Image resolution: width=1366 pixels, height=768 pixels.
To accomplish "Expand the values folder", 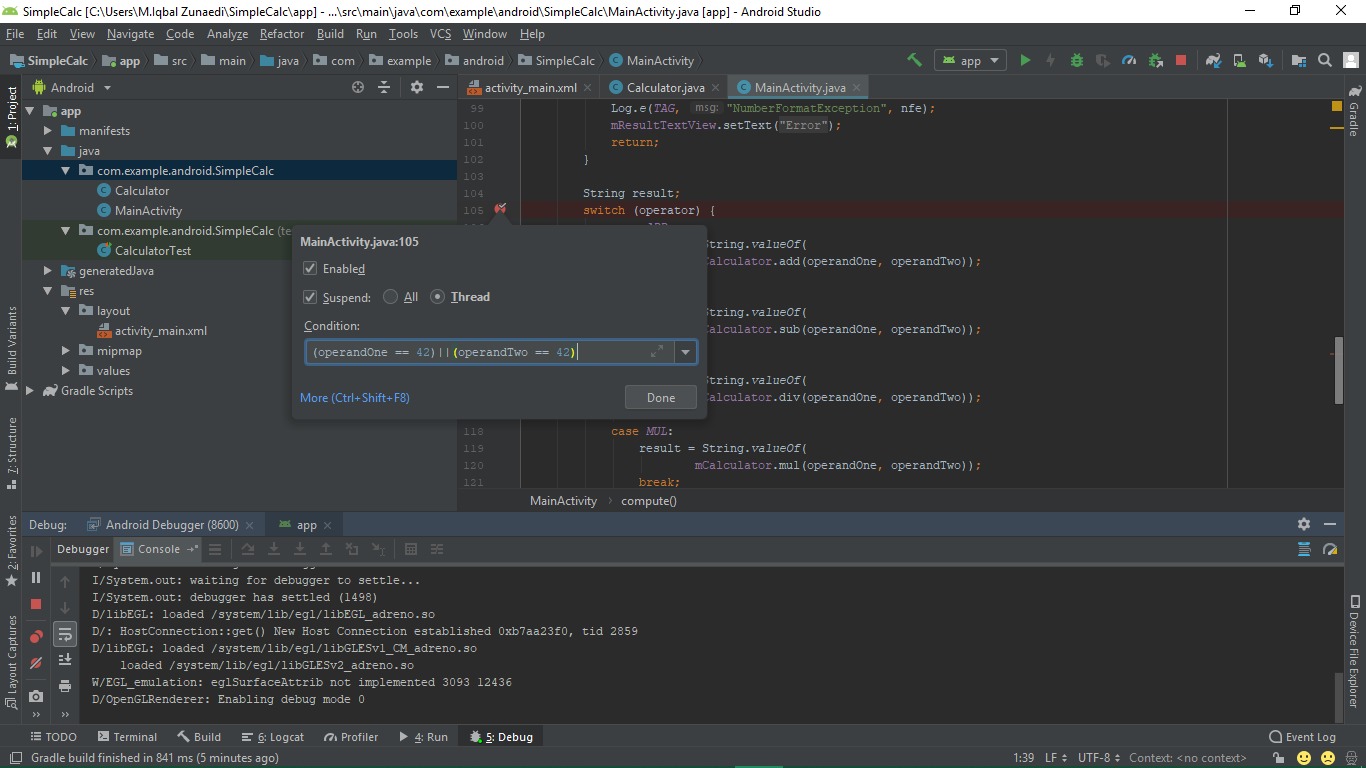I will pos(66,371).
